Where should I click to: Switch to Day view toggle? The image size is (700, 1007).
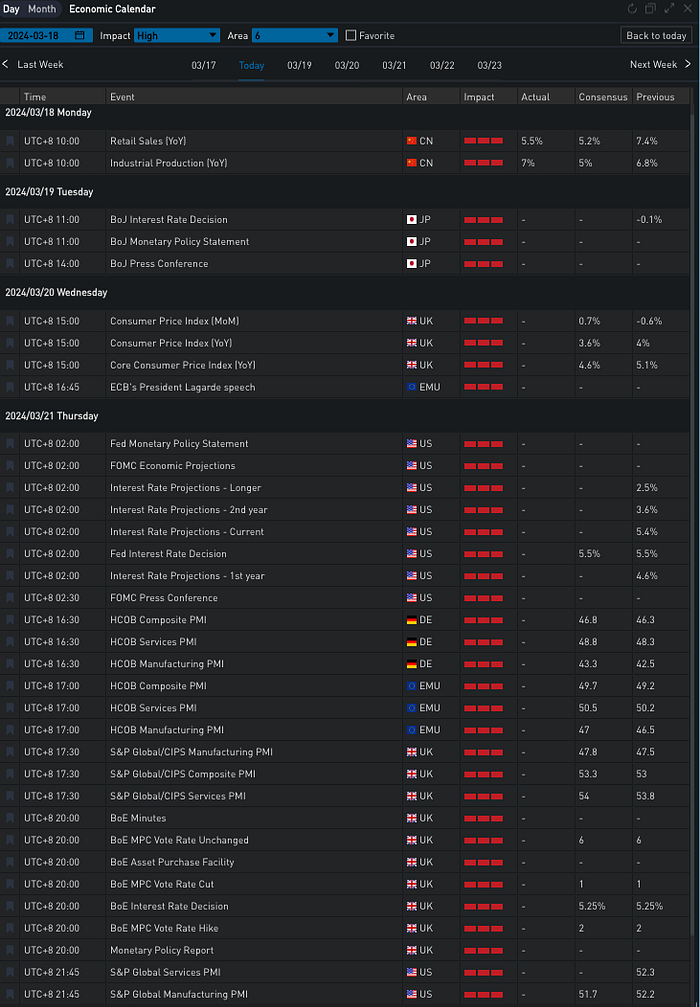12,9
